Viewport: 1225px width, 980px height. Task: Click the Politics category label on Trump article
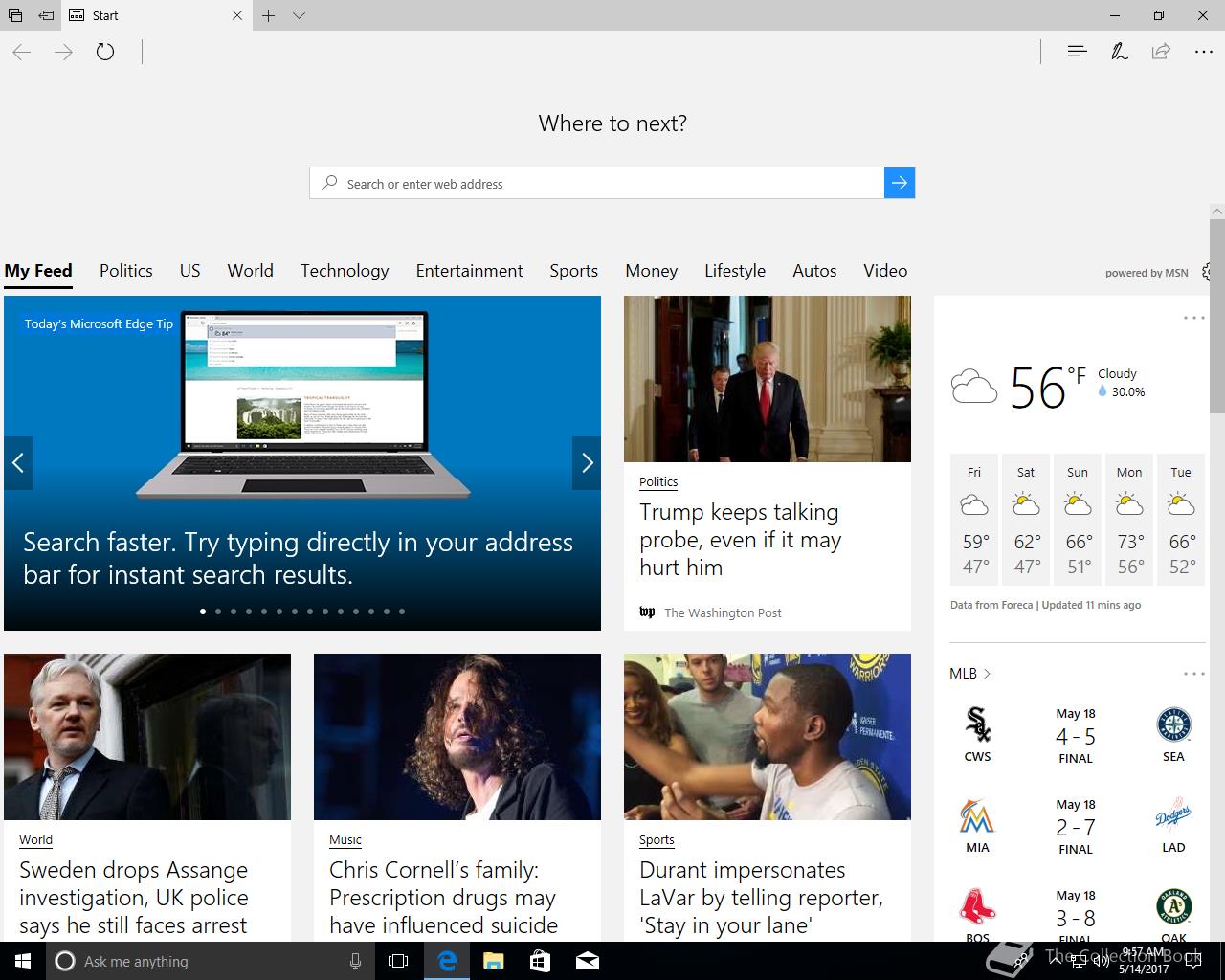click(x=658, y=482)
